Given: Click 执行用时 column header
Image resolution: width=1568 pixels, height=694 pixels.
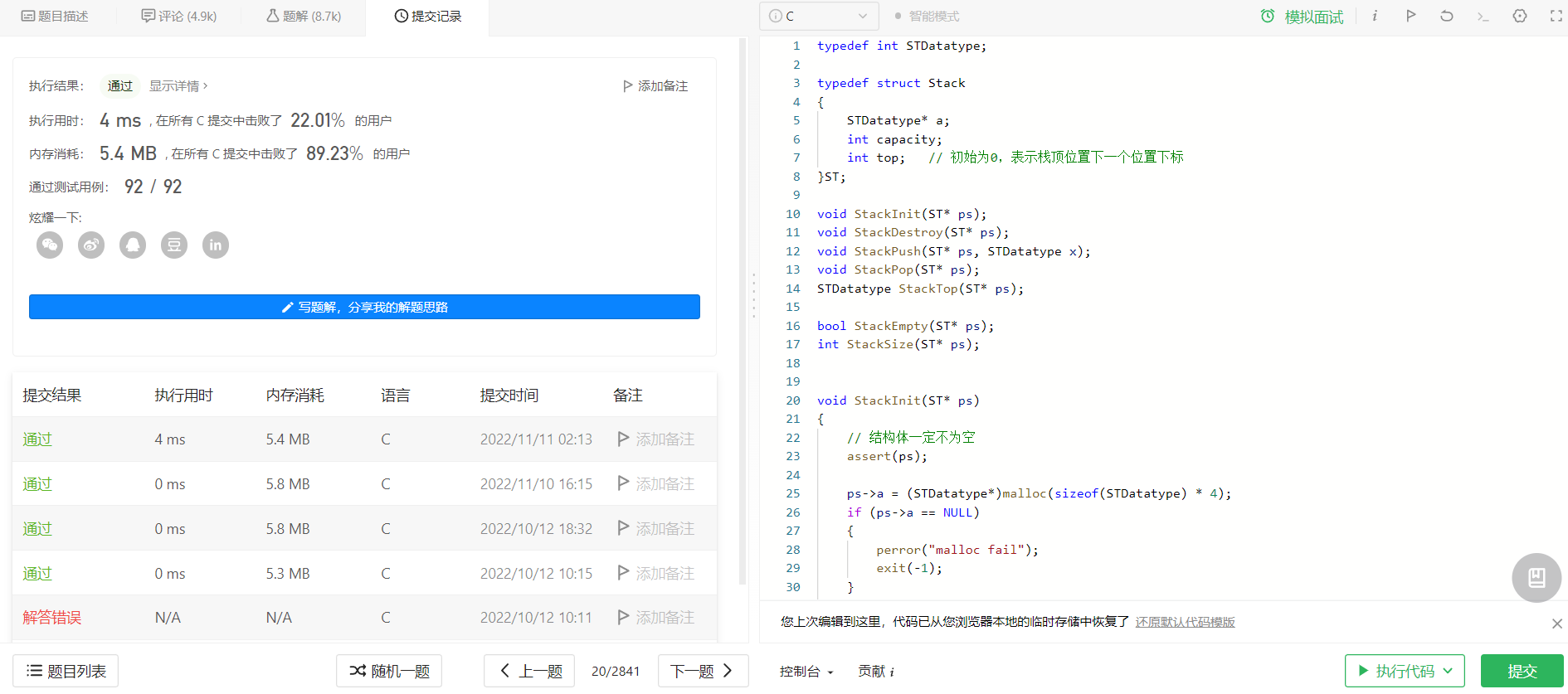Looking at the screenshot, I should pyautogui.click(x=183, y=396).
